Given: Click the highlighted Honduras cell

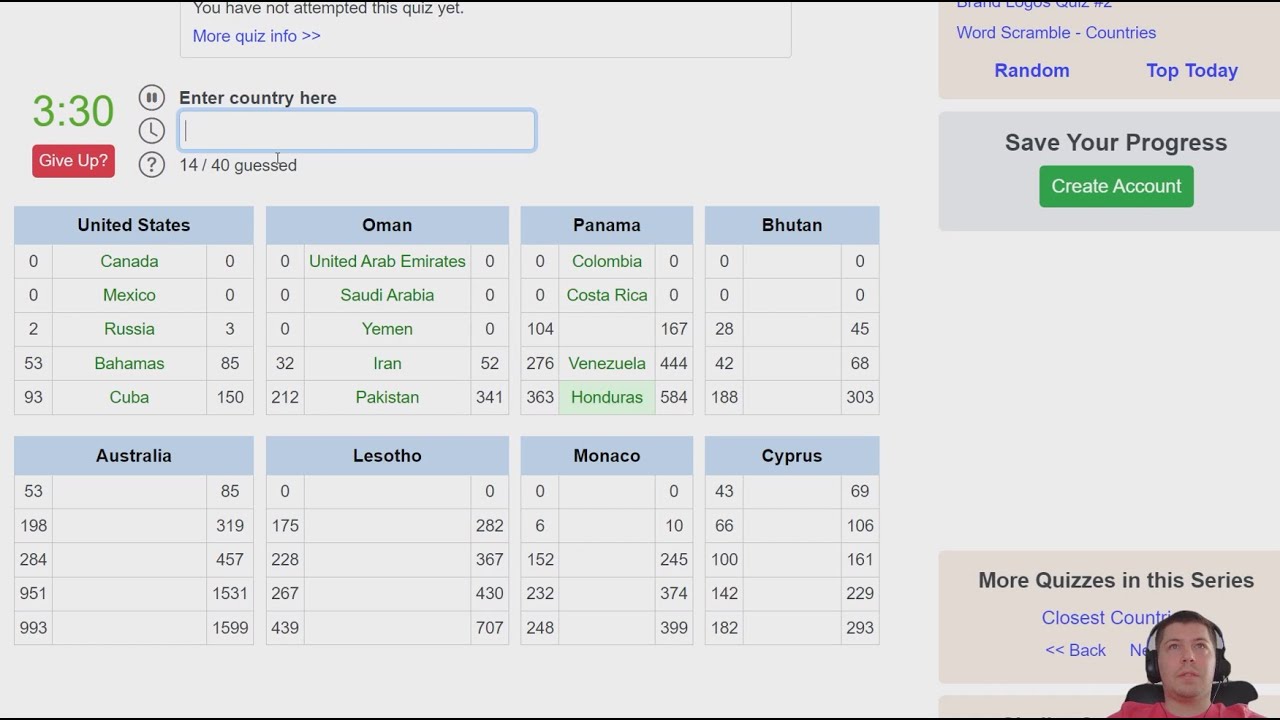Looking at the screenshot, I should coord(607,397).
